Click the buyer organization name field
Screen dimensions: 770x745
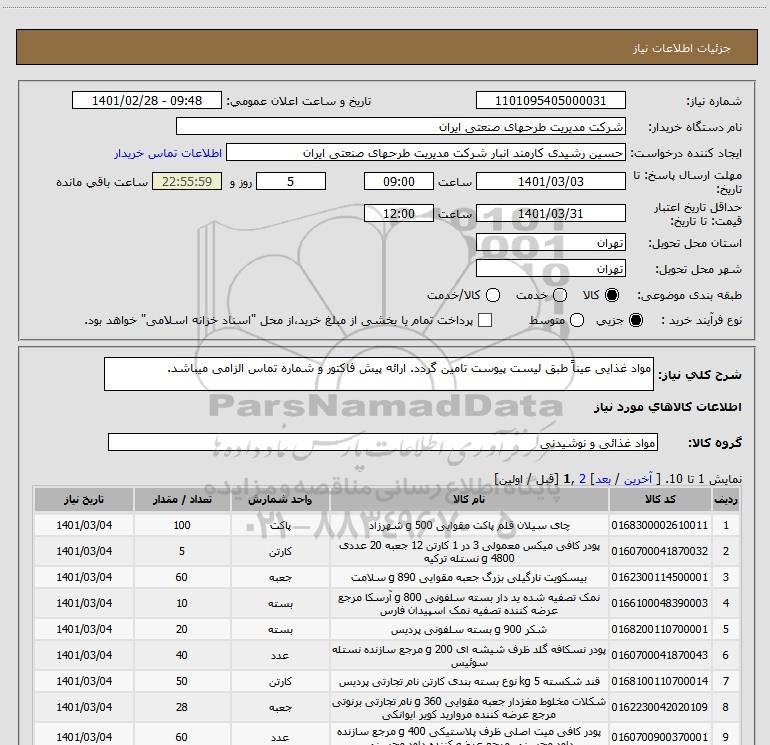coord(401,126)
